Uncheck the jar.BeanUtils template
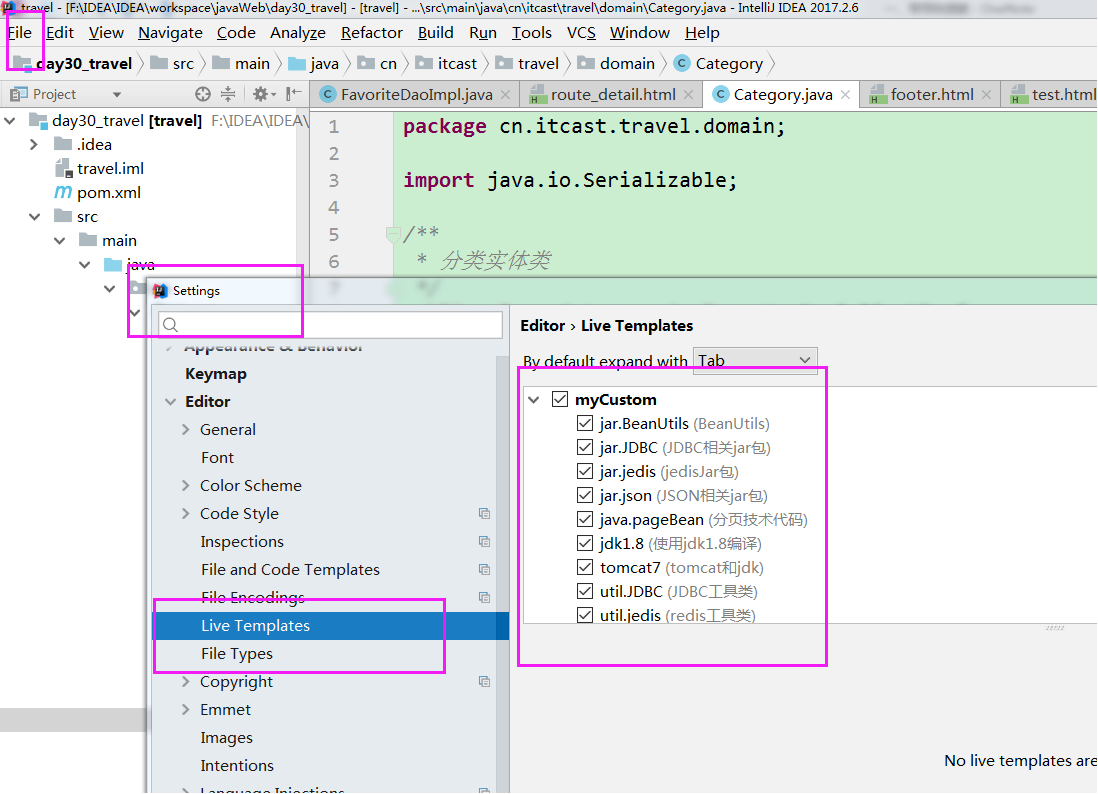This screenshot has height=794, width=1098. (x=585, y=423)
